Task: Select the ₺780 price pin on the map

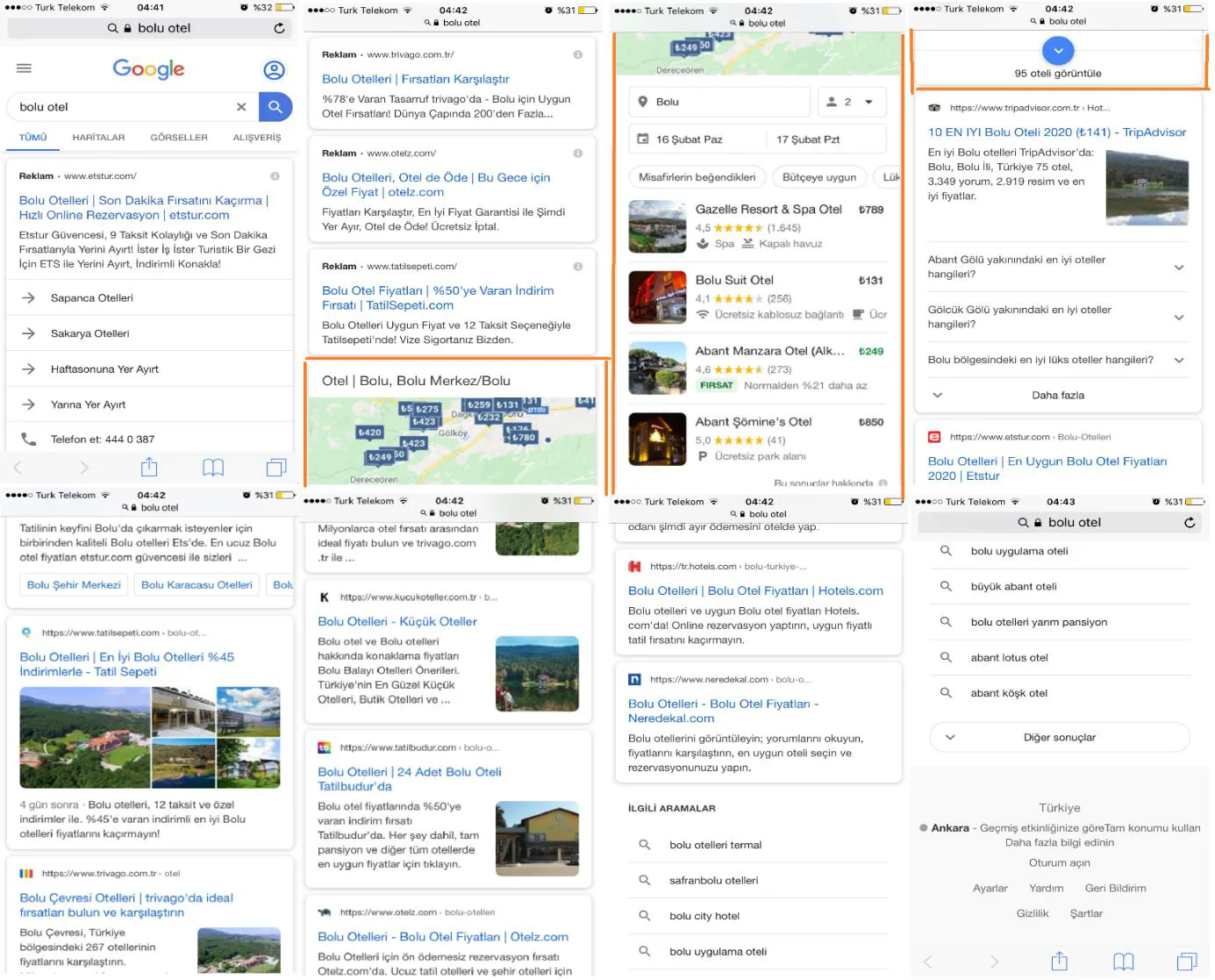Action: point(524,437)
